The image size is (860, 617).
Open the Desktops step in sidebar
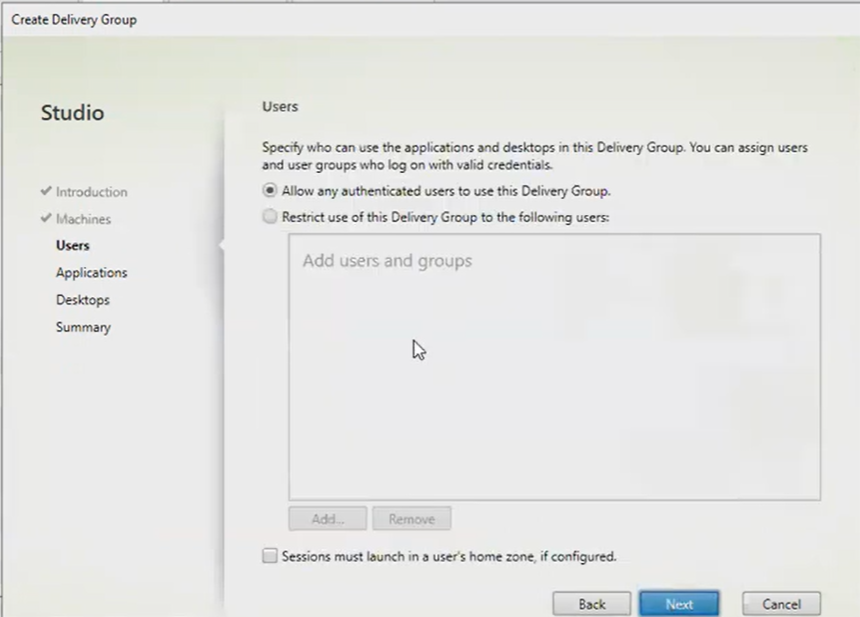point(82,300)
